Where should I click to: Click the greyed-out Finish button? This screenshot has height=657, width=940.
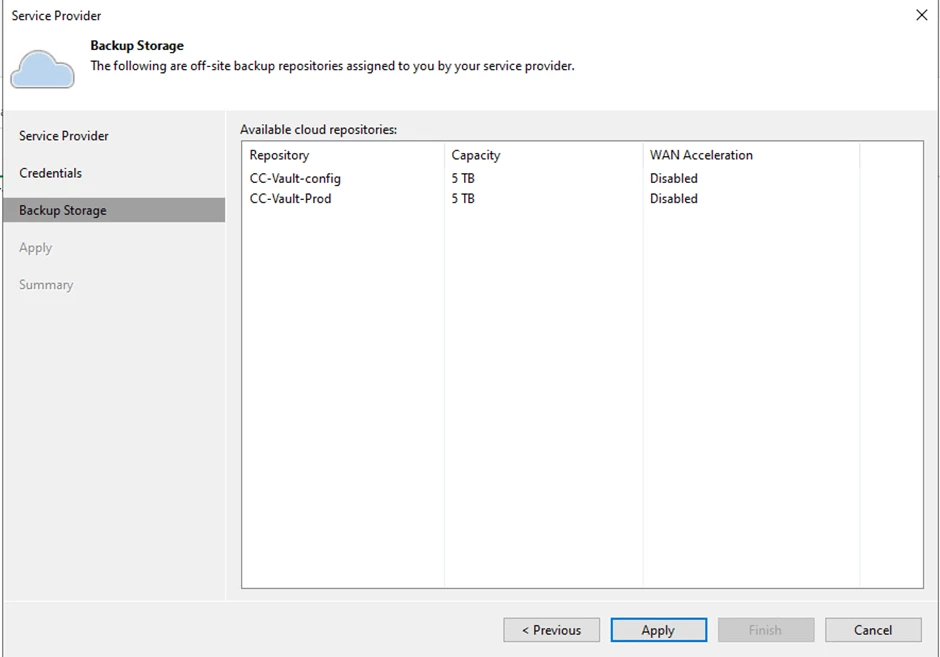766,630
